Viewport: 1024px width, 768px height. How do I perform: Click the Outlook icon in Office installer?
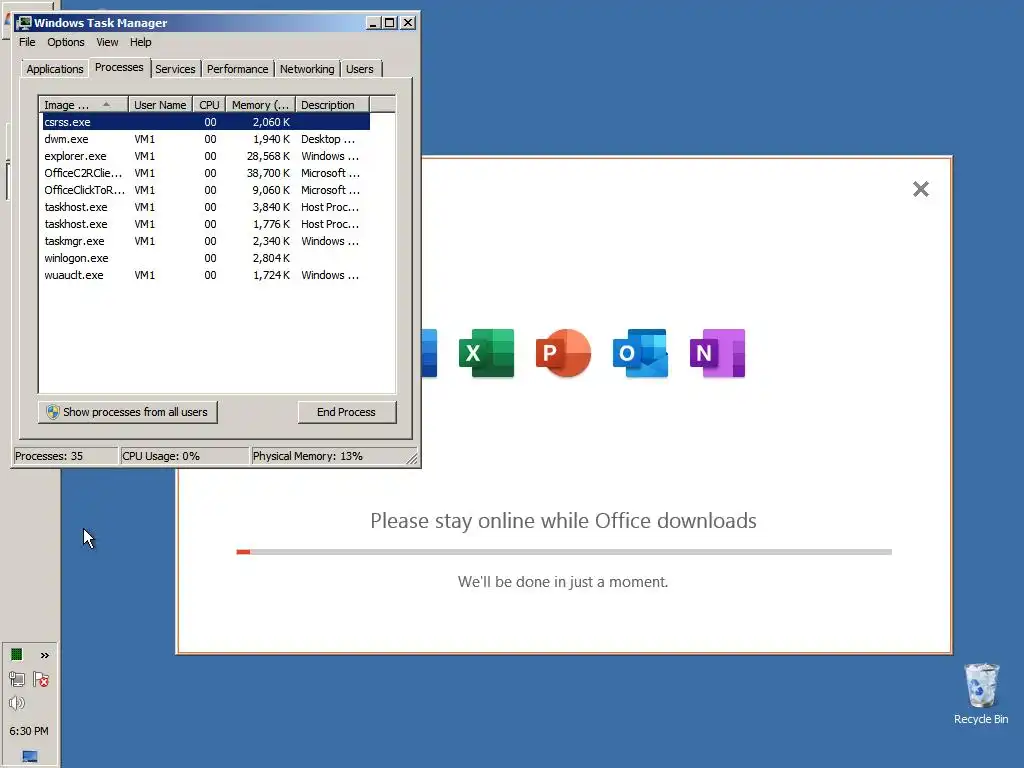tap(640, 353)
